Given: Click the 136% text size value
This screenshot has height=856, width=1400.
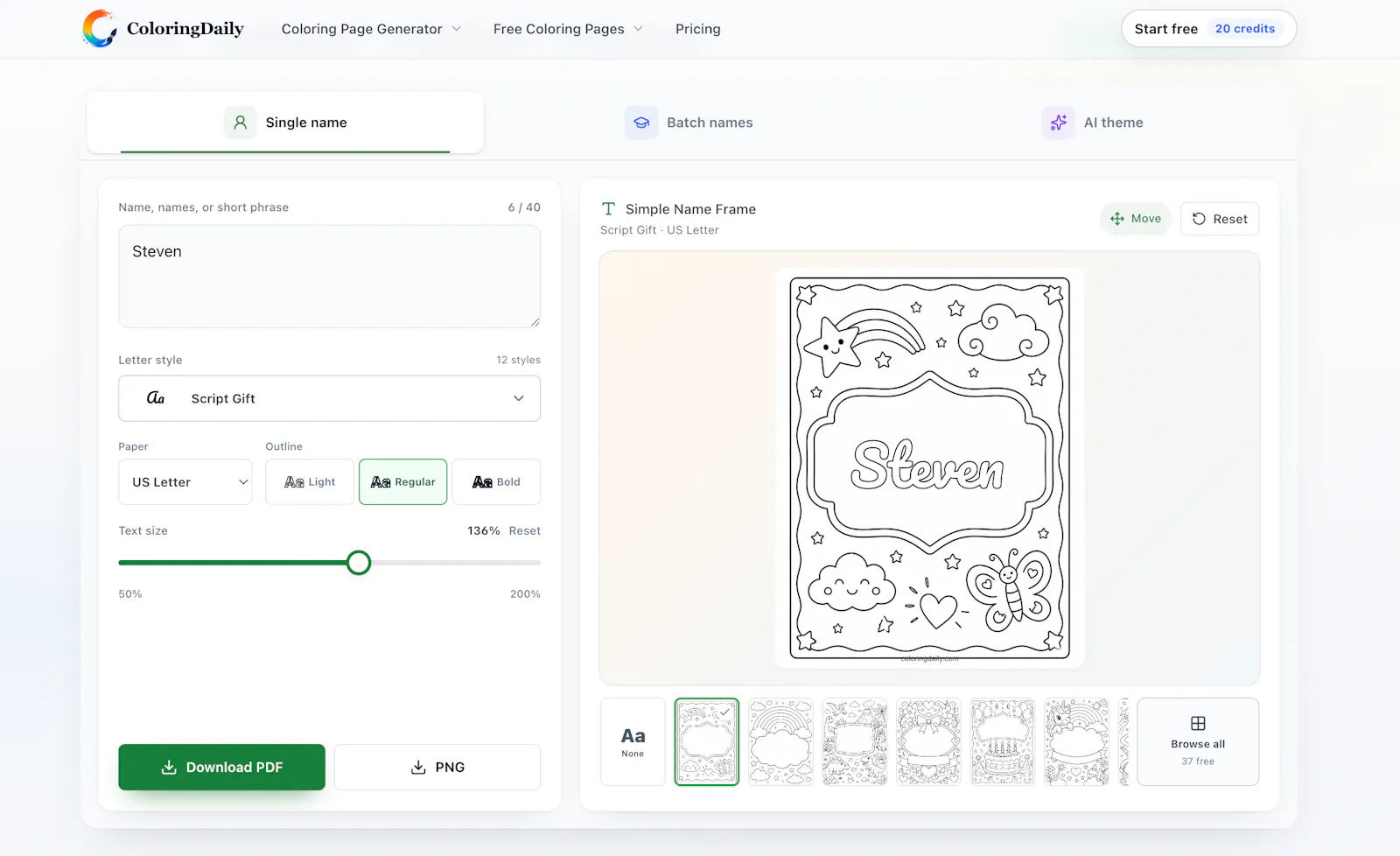Looking at the screenshot, I should pyautogui.click(x=484, y=531).
